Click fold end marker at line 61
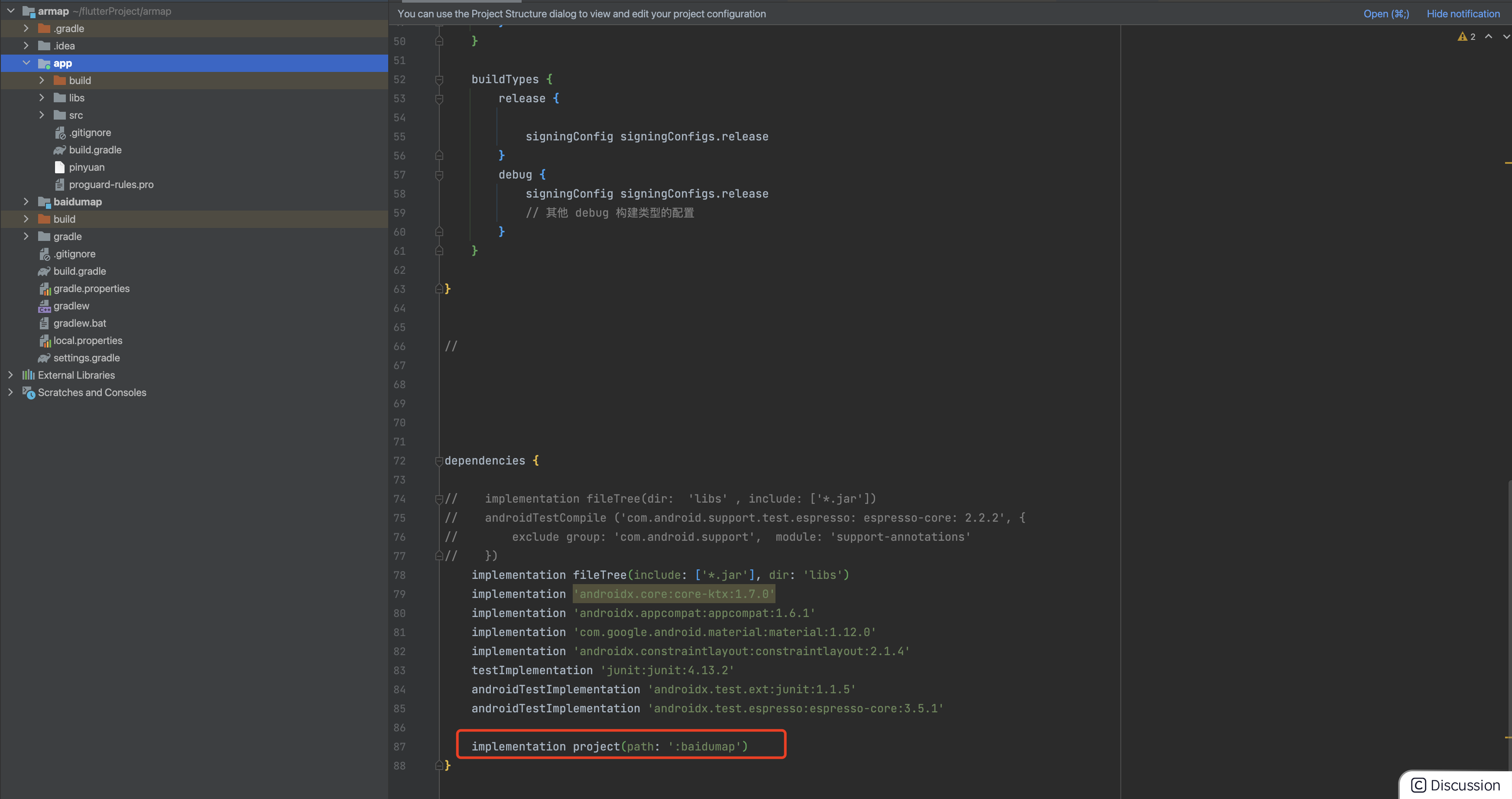Image resolution: width=1512 pixels, height=799 pixels. (x=439, y=251)
